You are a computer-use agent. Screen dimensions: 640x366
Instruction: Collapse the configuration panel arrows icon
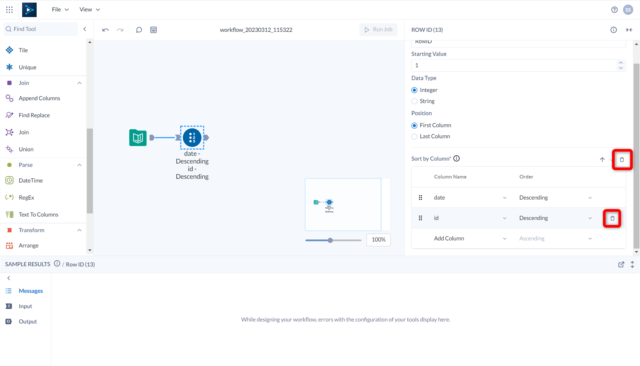click(629, 30)
